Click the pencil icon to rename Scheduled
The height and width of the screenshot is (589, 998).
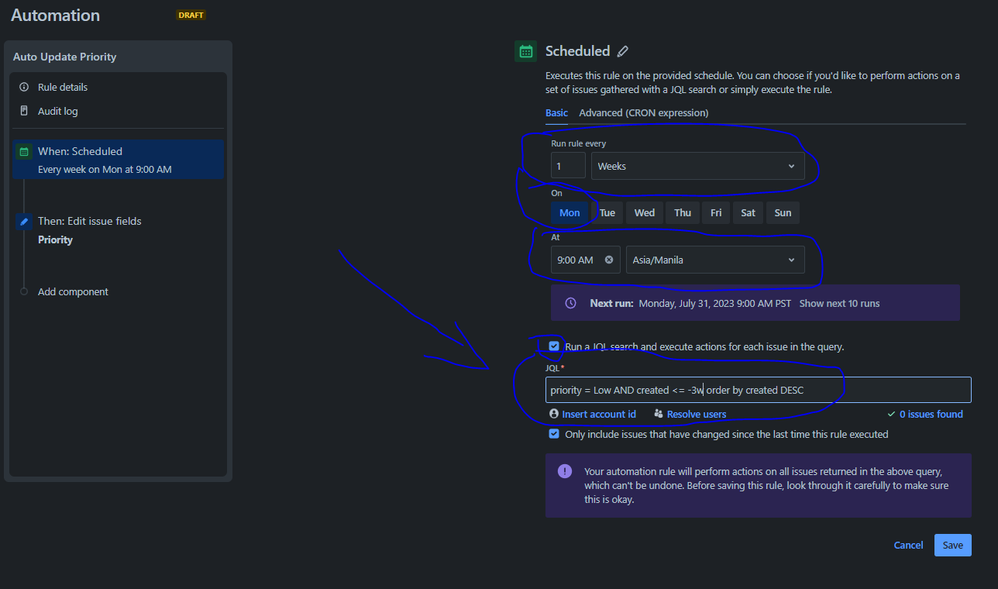[623, 51]
